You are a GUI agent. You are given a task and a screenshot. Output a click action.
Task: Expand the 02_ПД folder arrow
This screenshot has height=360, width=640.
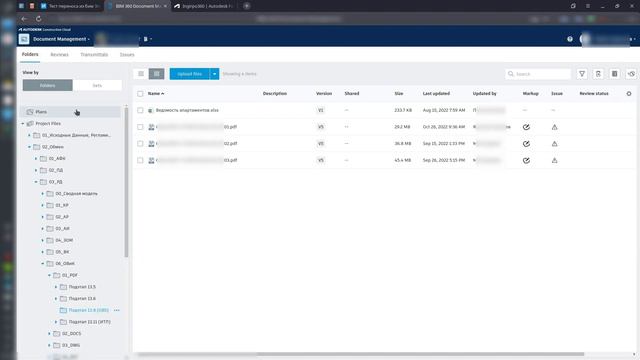36,170
